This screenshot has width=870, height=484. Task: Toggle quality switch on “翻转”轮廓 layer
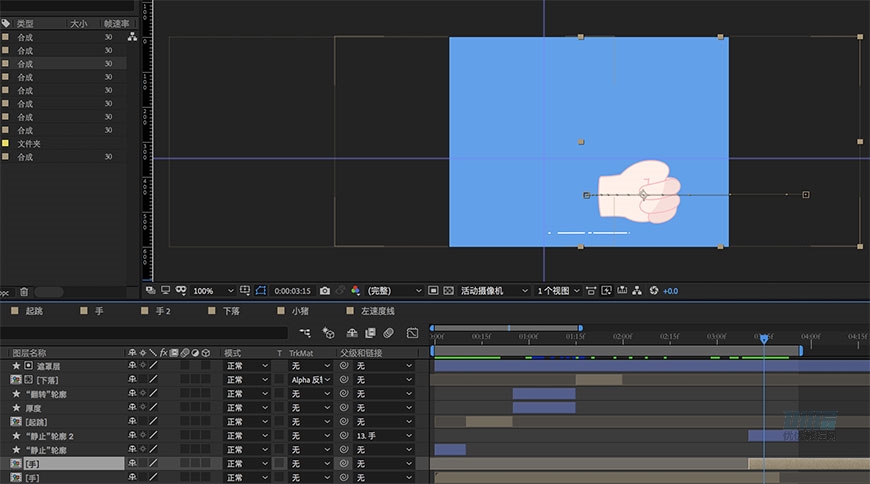point(153,393)
